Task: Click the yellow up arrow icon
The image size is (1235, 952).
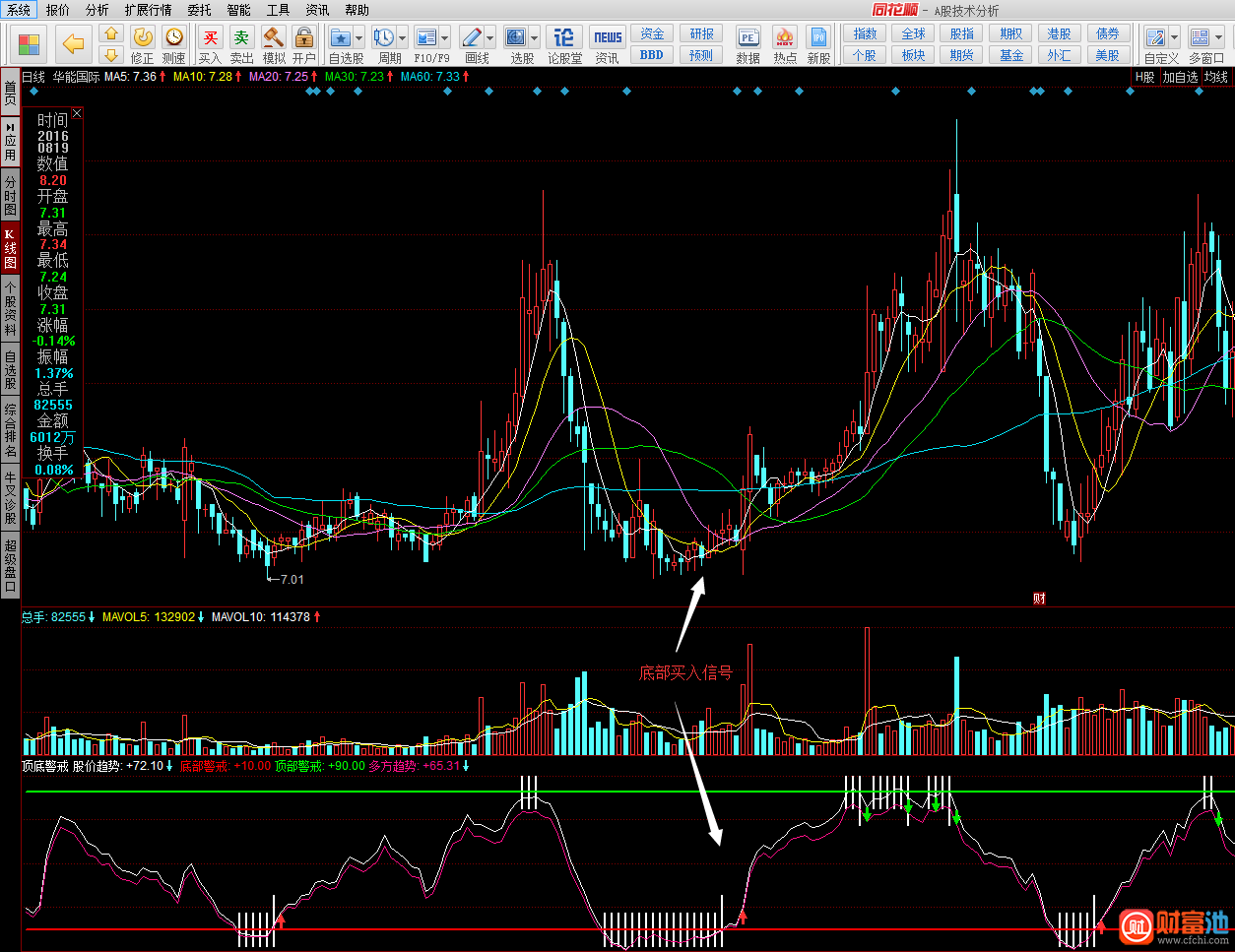Action: pos(111,33)
